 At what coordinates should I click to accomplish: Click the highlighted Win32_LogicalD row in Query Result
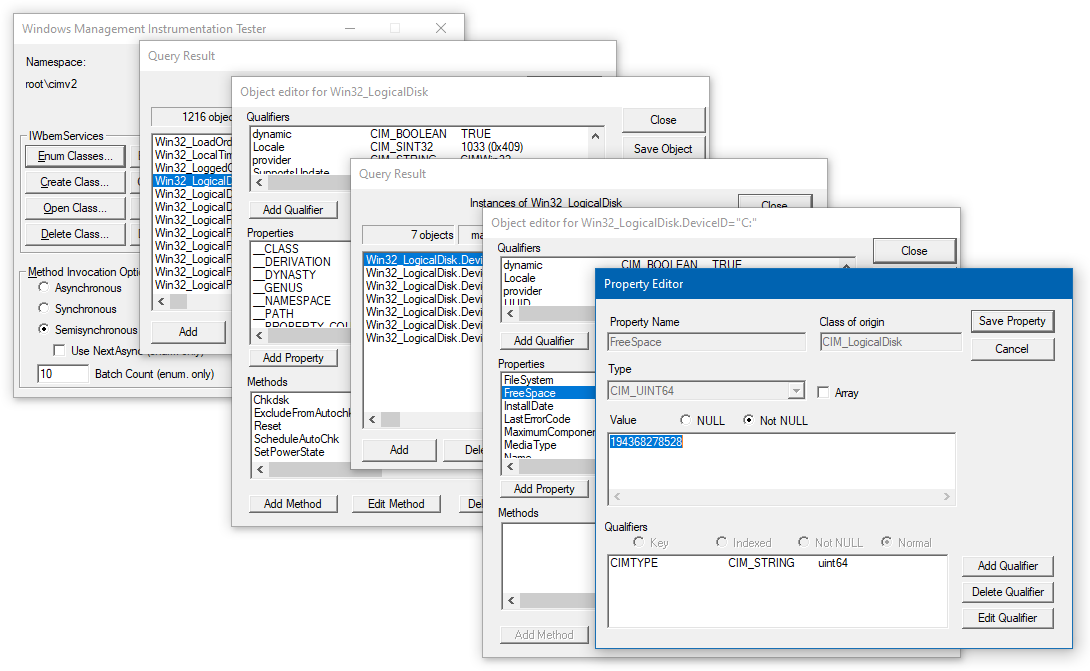pyautogui.click(x=193, y=181)
